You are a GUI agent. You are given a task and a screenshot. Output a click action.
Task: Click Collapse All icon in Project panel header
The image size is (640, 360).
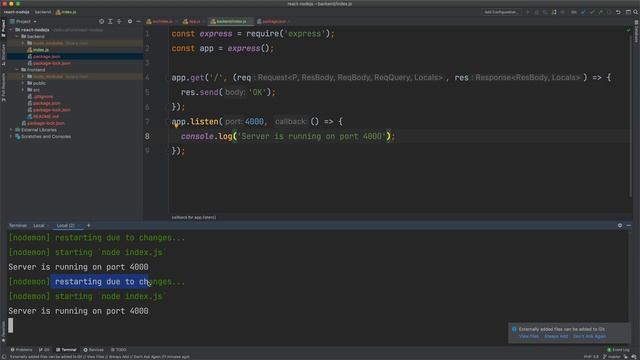tap(119, 21)
